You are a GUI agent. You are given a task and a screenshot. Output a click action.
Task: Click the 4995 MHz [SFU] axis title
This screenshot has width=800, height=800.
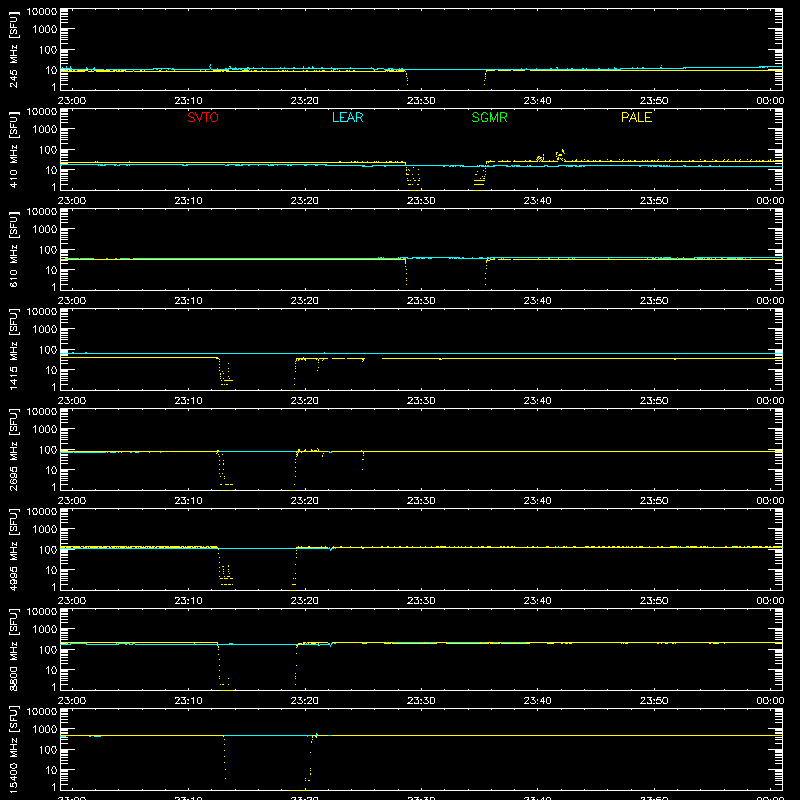click(14, 549)
